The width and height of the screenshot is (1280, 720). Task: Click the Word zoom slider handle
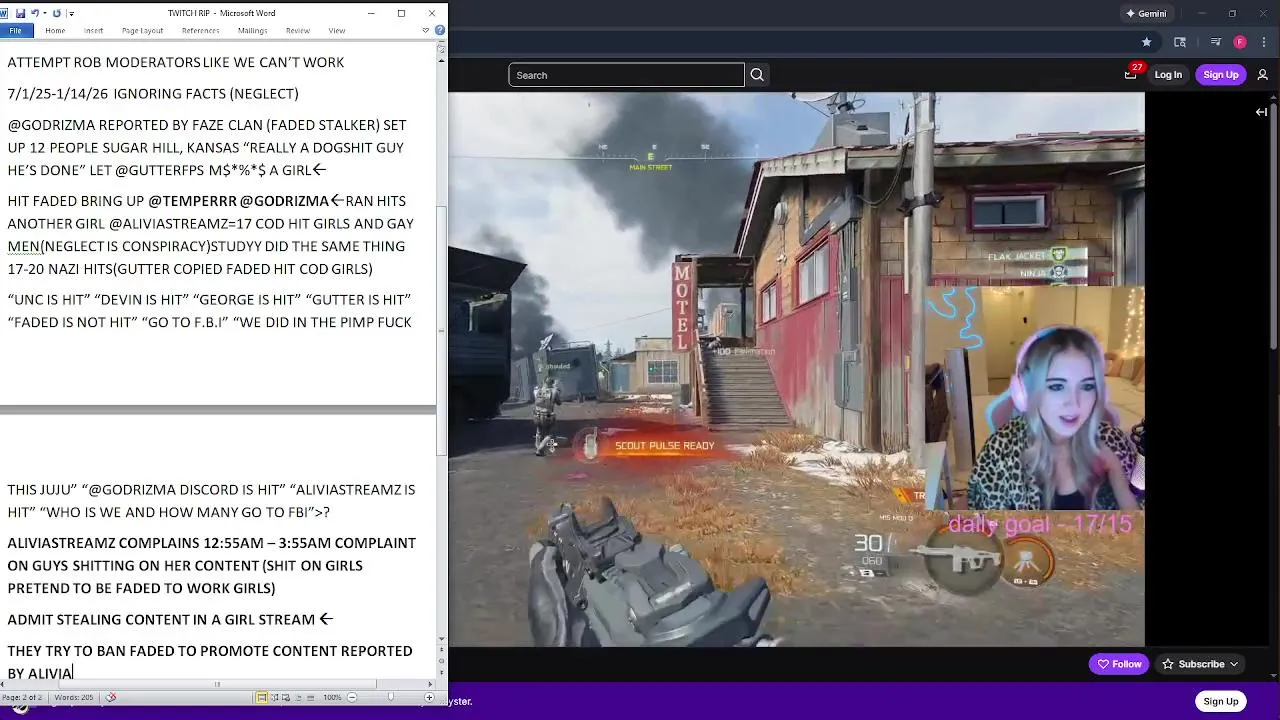(x=390, y=697)
